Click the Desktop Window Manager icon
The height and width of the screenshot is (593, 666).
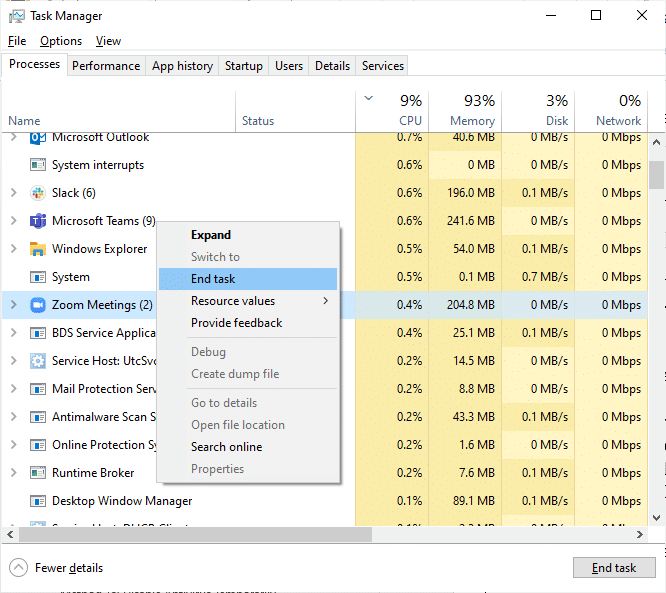[38, 501]
